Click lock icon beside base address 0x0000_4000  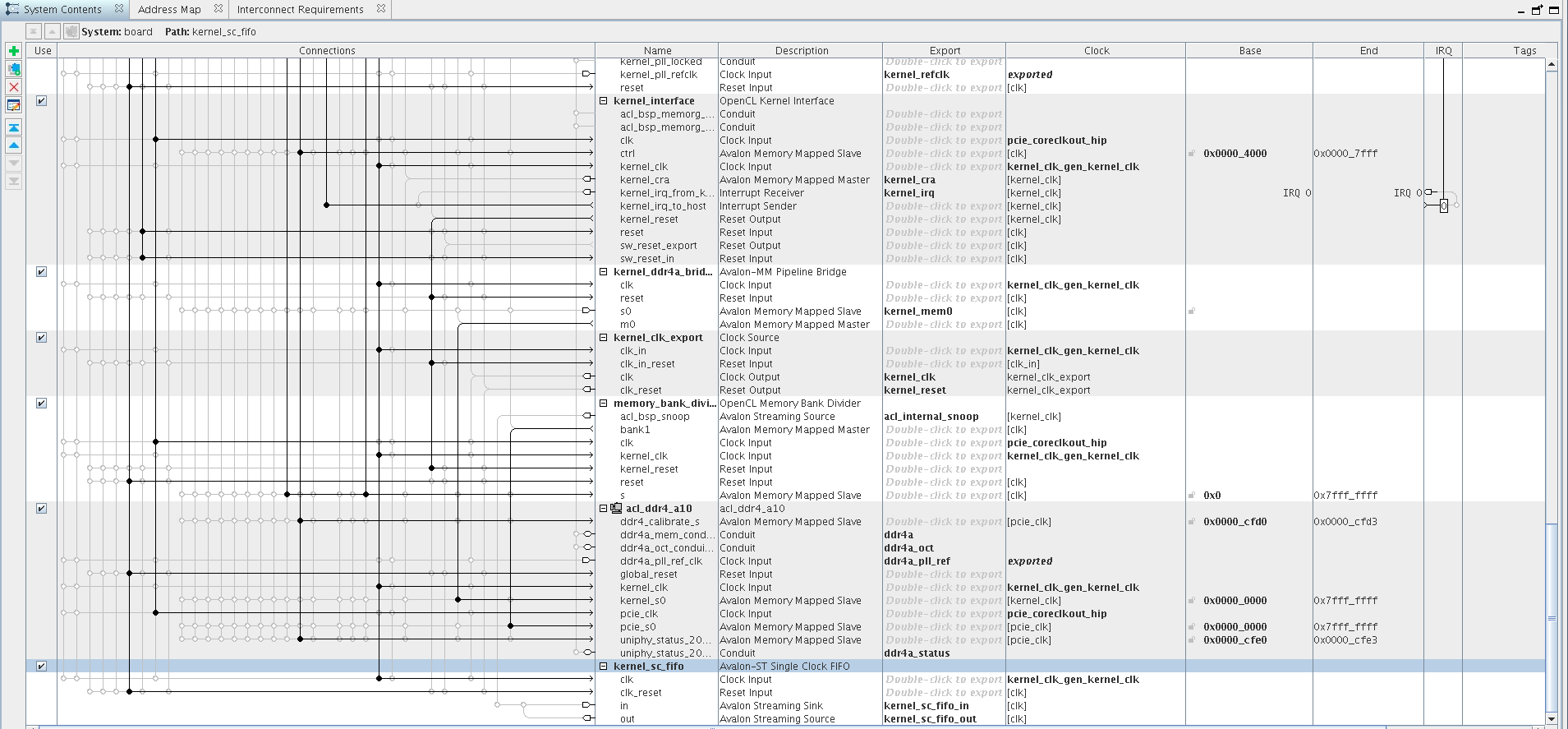pyautogui.click(x=1192, y=154)
